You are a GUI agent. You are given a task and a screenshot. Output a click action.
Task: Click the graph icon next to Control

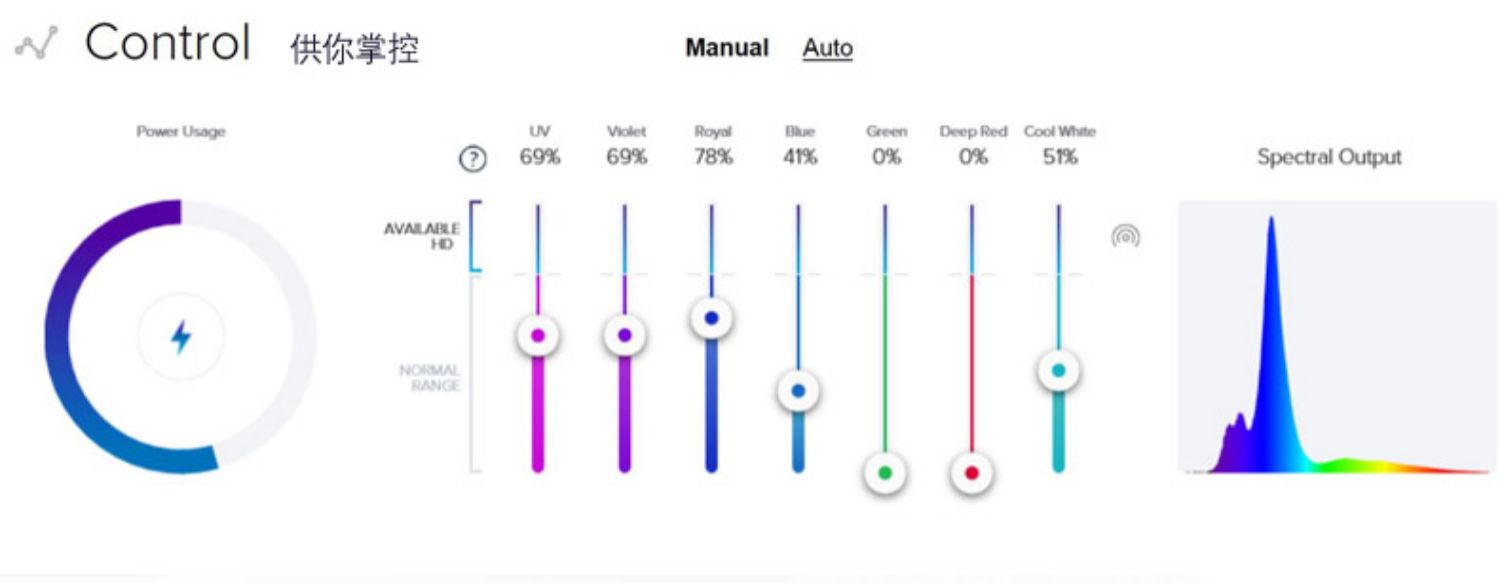point(37,44)
